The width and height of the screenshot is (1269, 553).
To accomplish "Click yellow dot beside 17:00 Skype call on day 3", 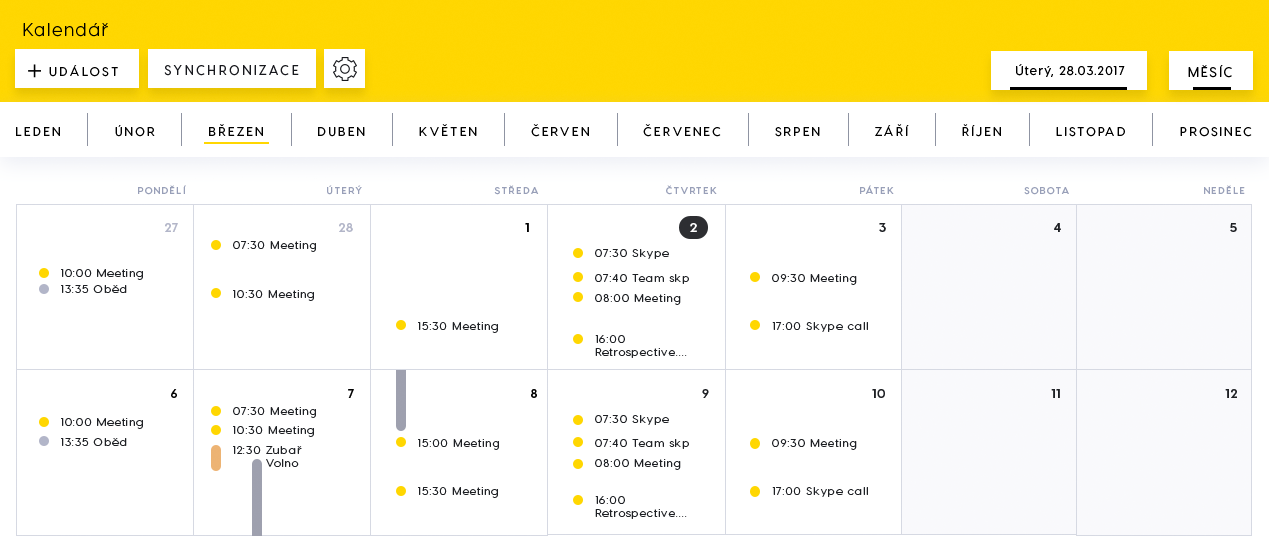I will (755, 325).
